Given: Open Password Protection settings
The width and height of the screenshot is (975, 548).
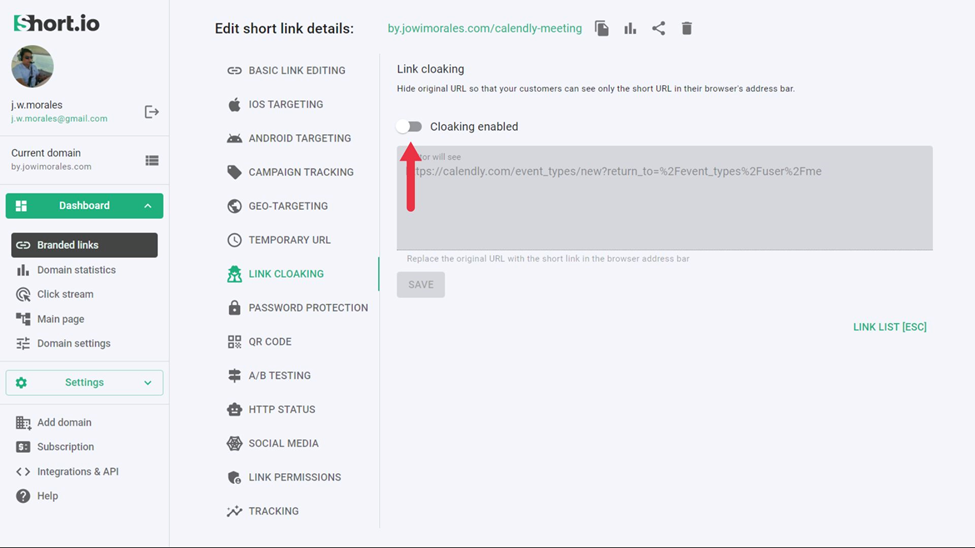Looking at the screenshot, I should click(298, 308).
